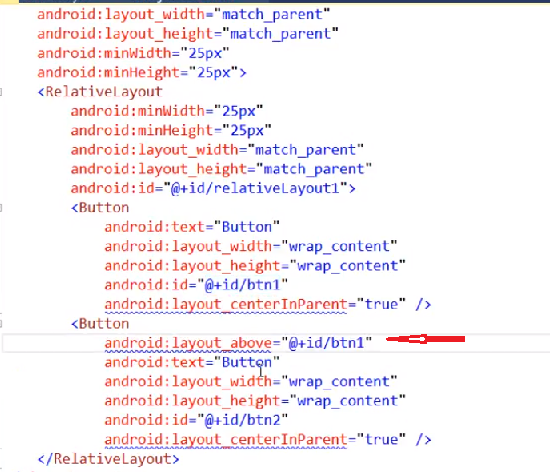Click the <Button tag preceding layout_above line

[x=100, y=324]
